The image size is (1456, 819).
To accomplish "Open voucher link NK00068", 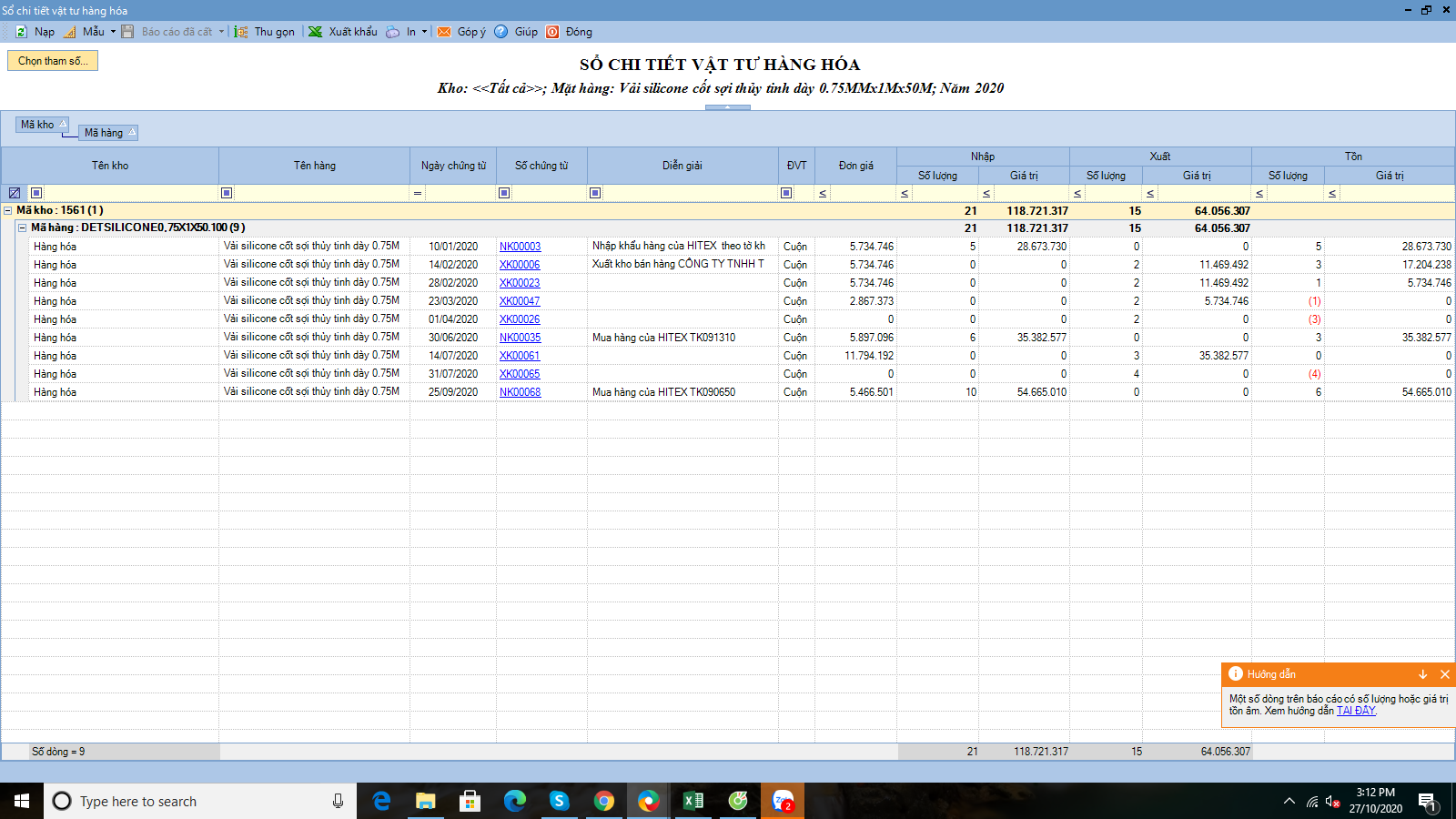I will pyautogui.click(x=520, y=392).
